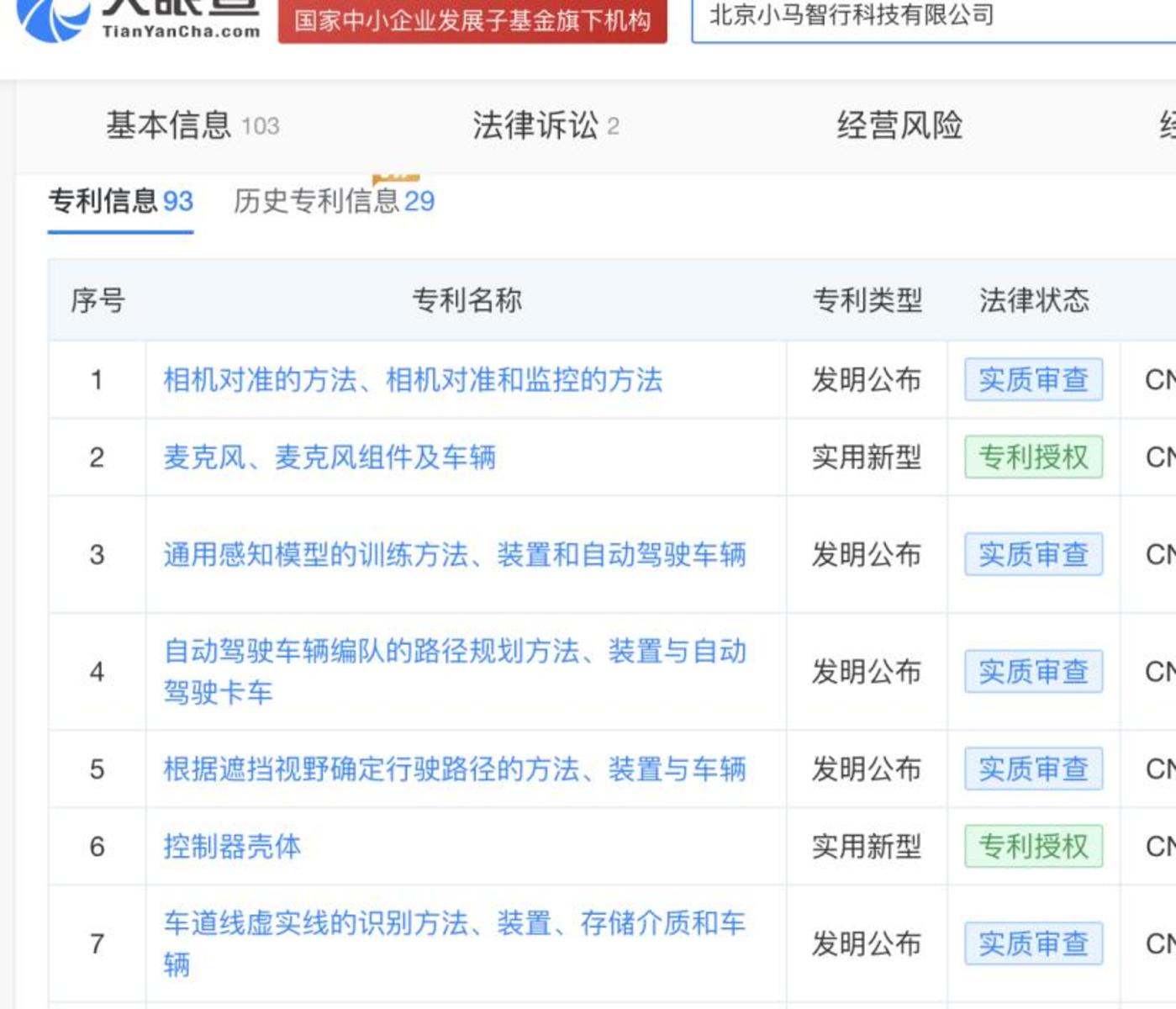The height and width of the screenshot is (1009, 1176).
Task: Click the 实质审查 status badge on row 1
Action: (x=1034, y=380)
